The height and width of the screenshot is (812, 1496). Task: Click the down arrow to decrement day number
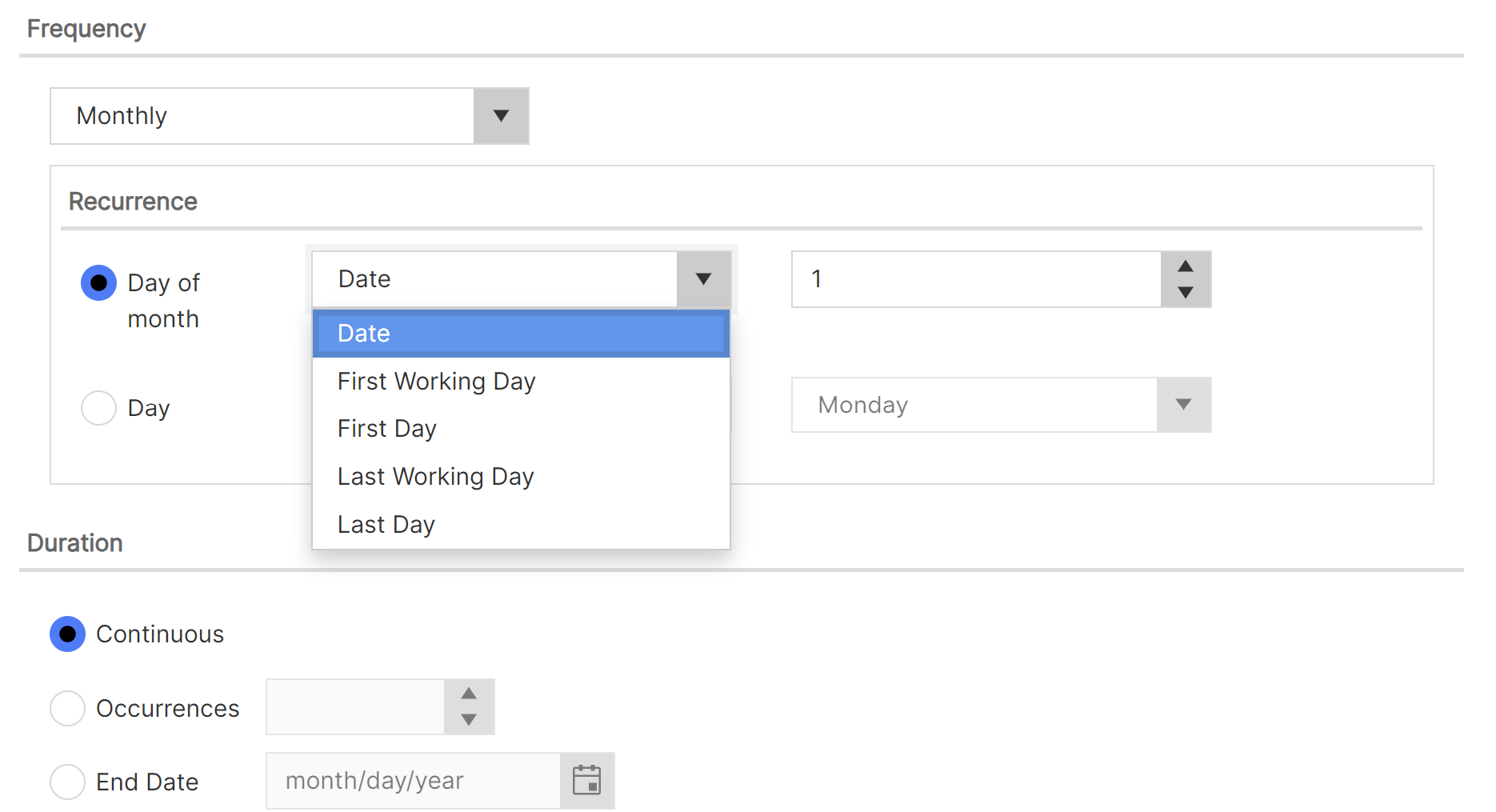1185,292
